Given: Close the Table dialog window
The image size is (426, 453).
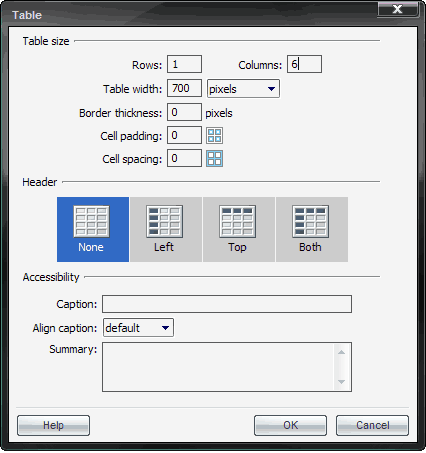Looking at the screenshot, I should (398, 9).
